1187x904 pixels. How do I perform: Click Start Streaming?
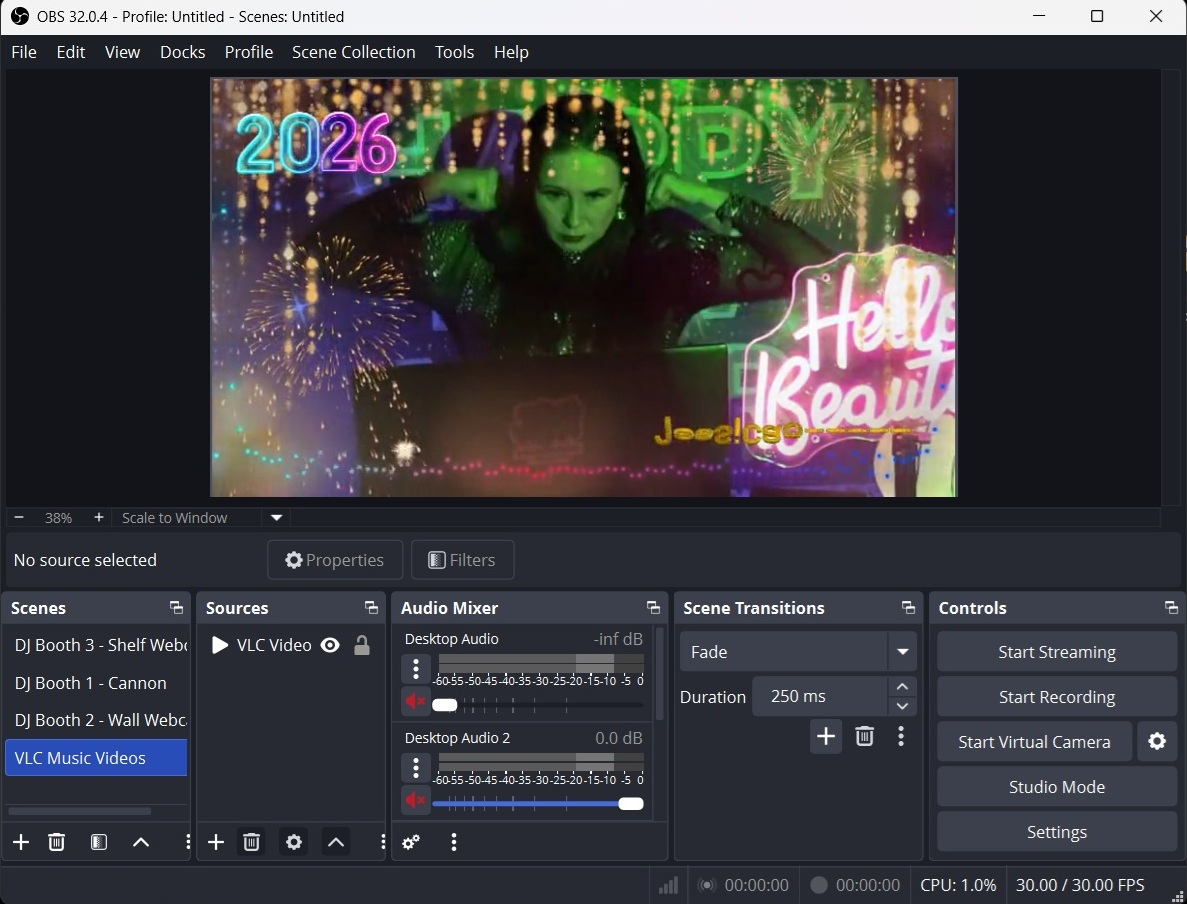(x=1056, y=651)
